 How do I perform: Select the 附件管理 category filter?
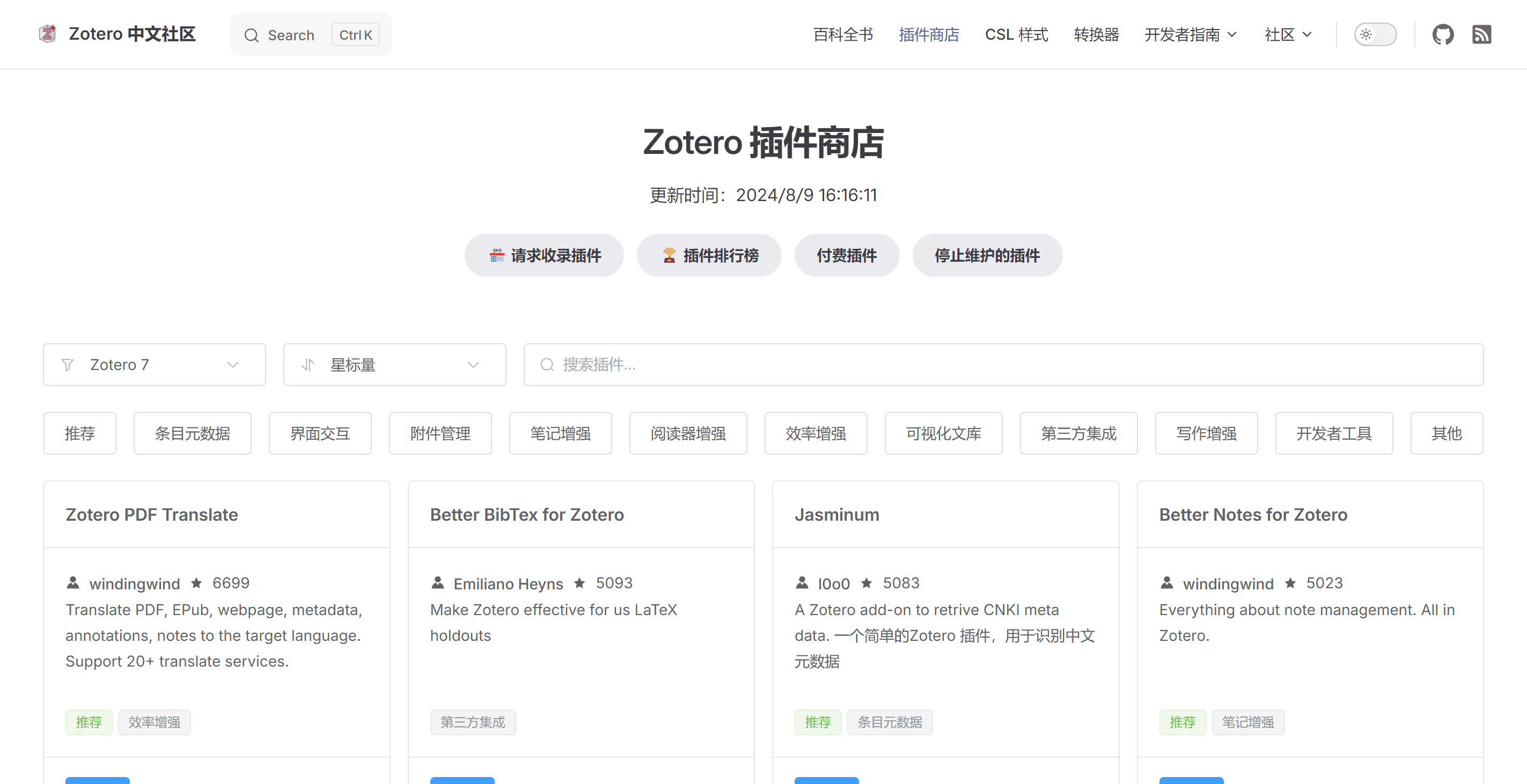click(441, 433)
